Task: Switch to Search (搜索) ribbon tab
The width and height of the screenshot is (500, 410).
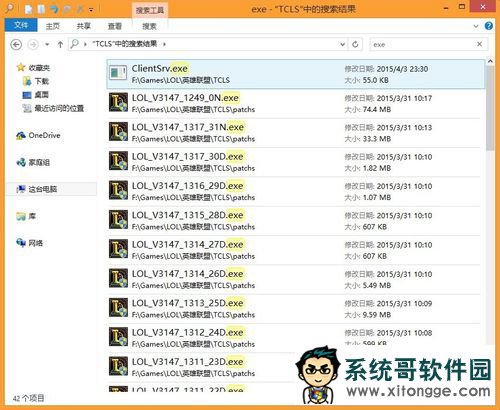Action: (149, 26)
